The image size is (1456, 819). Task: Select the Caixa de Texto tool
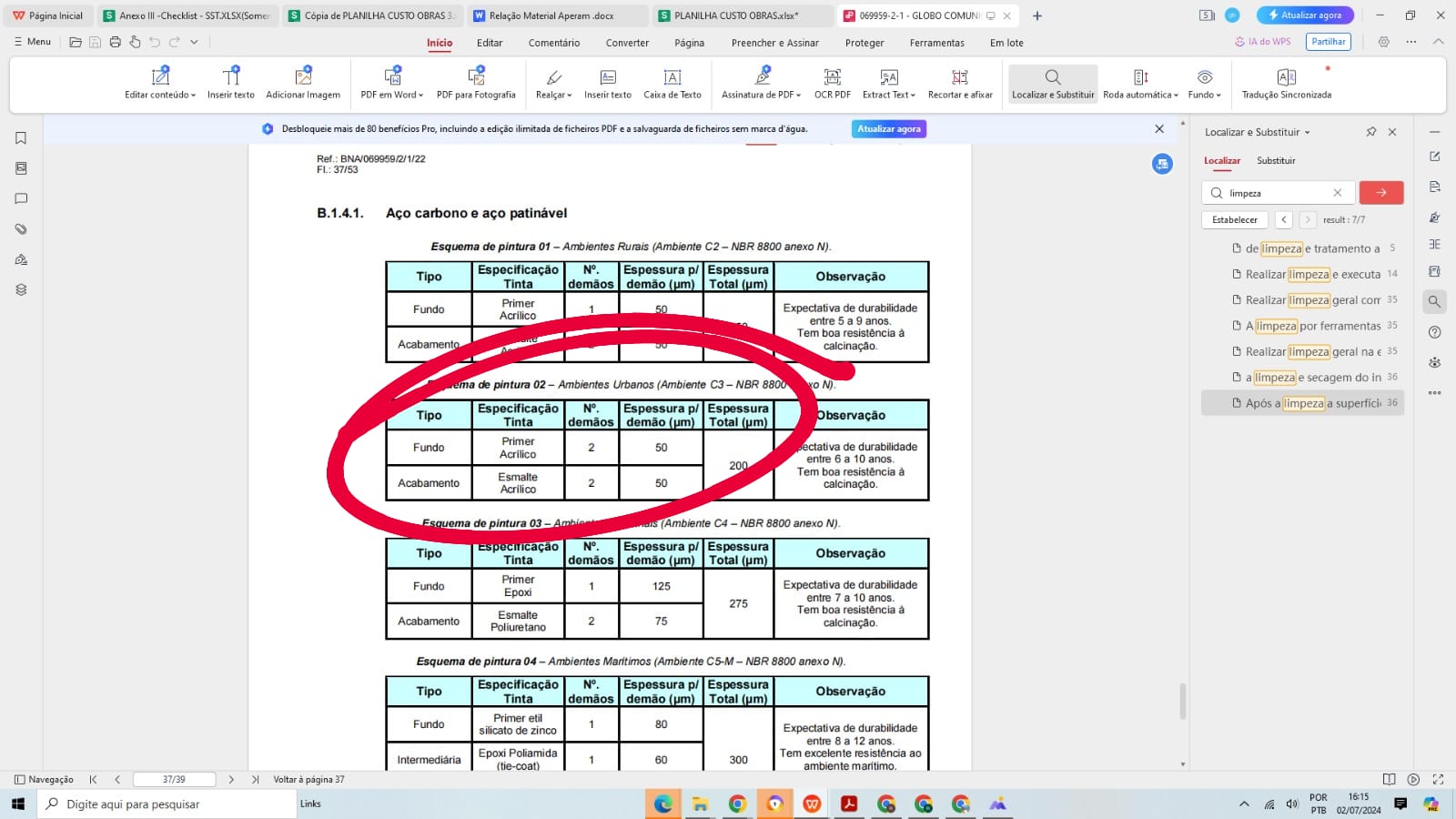(672, 83)
